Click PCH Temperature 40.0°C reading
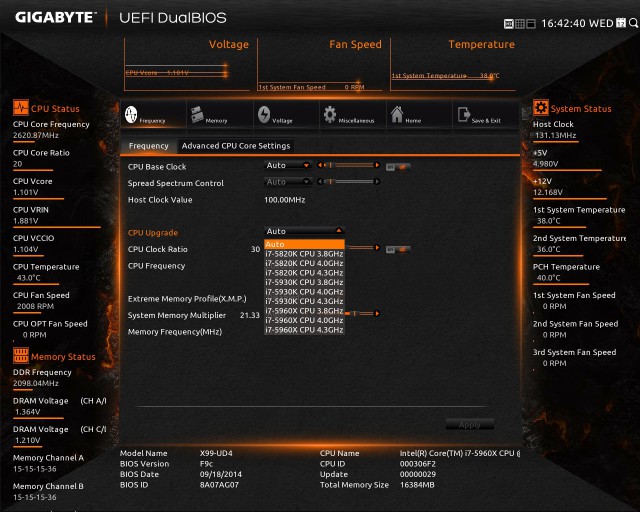The width and height of the screenshot is (640, 512). 549,278
